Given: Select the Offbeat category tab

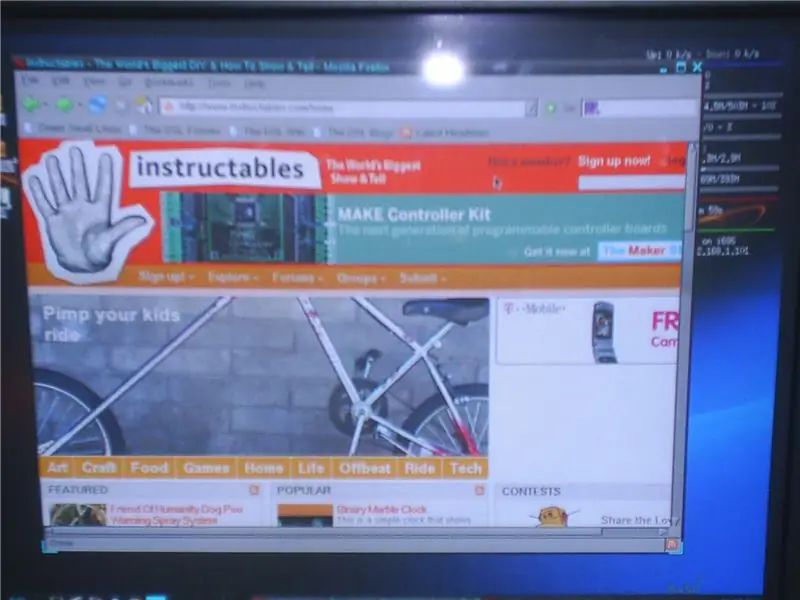Looking at the screenshot, I should point(365,468).
